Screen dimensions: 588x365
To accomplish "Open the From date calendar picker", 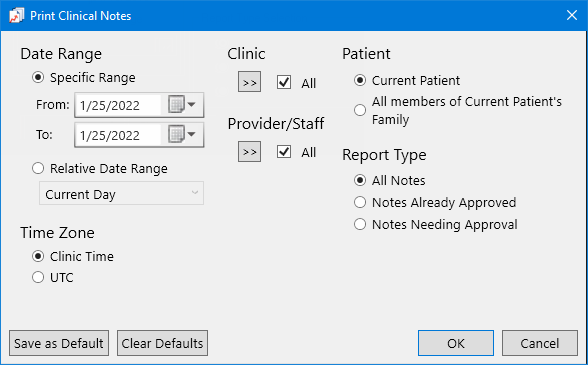I will (x=182, y=105).
